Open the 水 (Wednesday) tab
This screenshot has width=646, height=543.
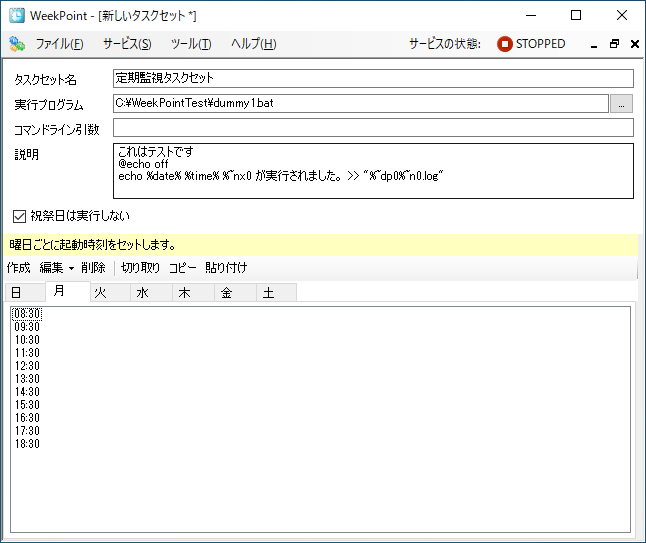(x=151, y=293)
